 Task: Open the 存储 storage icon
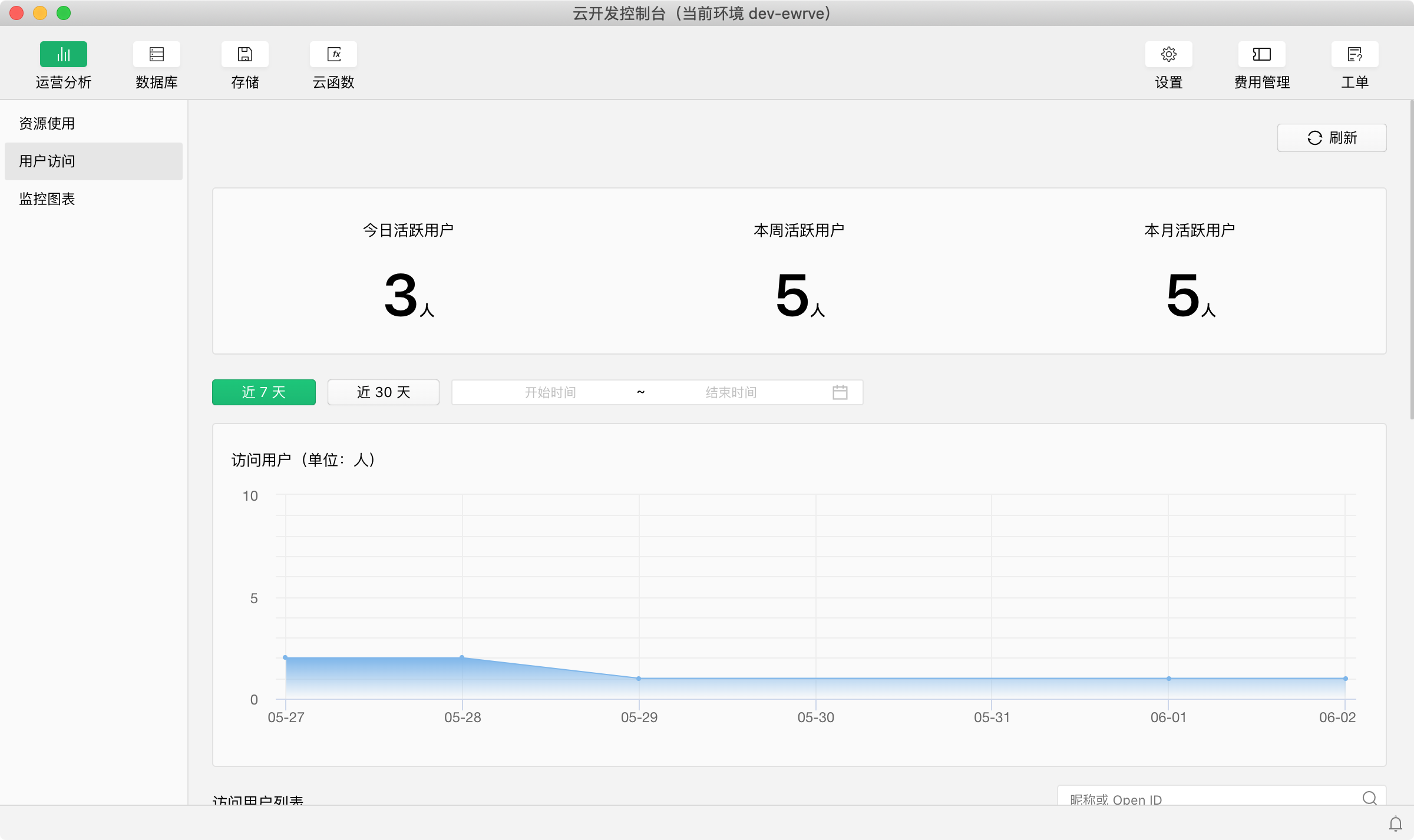(x=245, y=55)
